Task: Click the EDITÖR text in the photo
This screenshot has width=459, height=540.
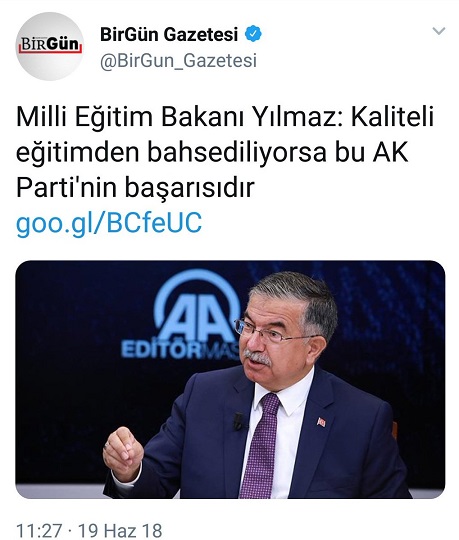Action: (x=161, y=351)
